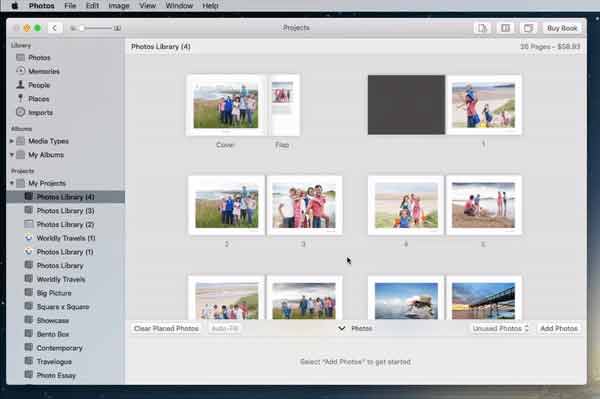Select Places in the sidebar
600x399 pixels.
pos(39,99)
